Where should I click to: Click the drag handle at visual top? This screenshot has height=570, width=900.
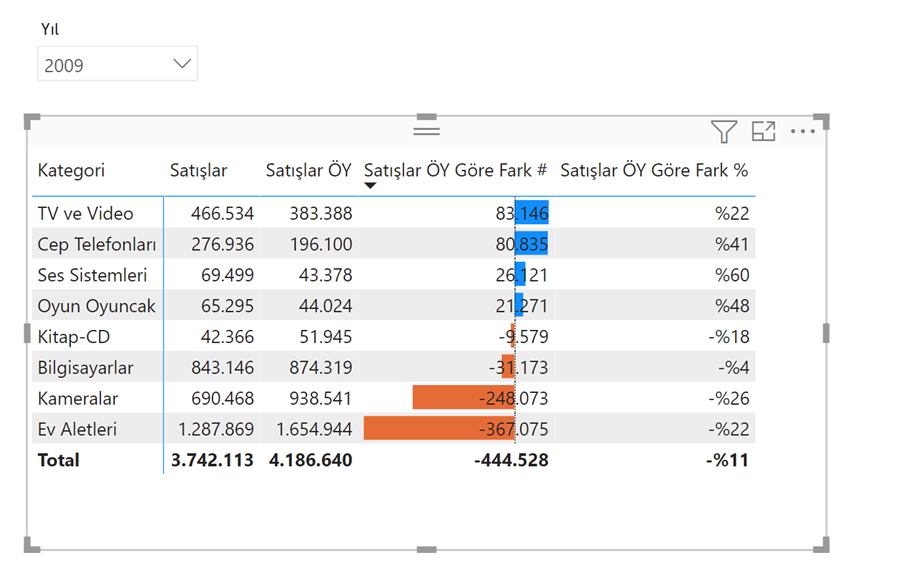426,131
